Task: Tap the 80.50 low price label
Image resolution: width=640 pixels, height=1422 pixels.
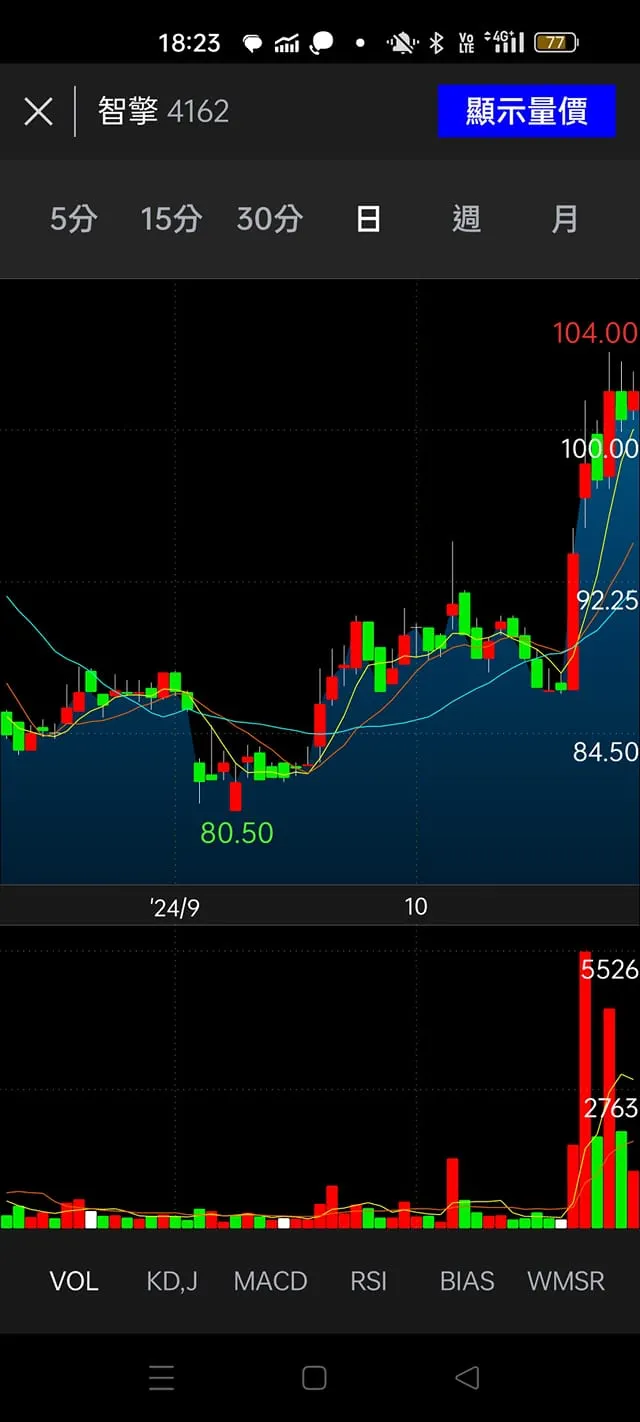Action: 237,833
